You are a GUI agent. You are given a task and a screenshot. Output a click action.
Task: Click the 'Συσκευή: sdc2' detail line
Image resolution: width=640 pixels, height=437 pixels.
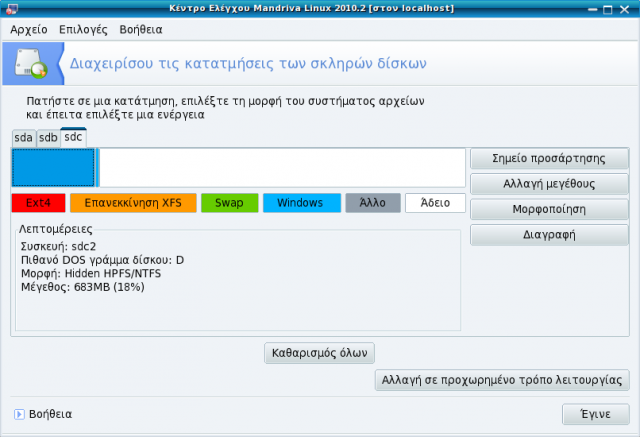[x=58, y=246]
